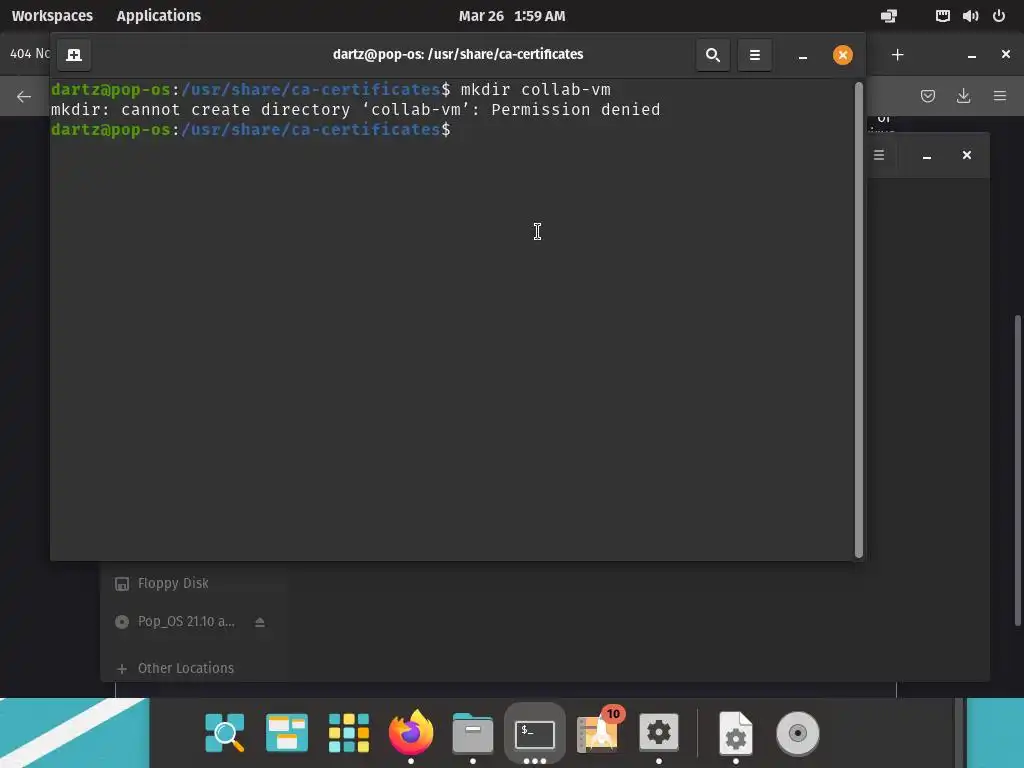Select the 404 Not Found browser tab
Screen dimensions: 1024x768
click(x=29, y=54)
